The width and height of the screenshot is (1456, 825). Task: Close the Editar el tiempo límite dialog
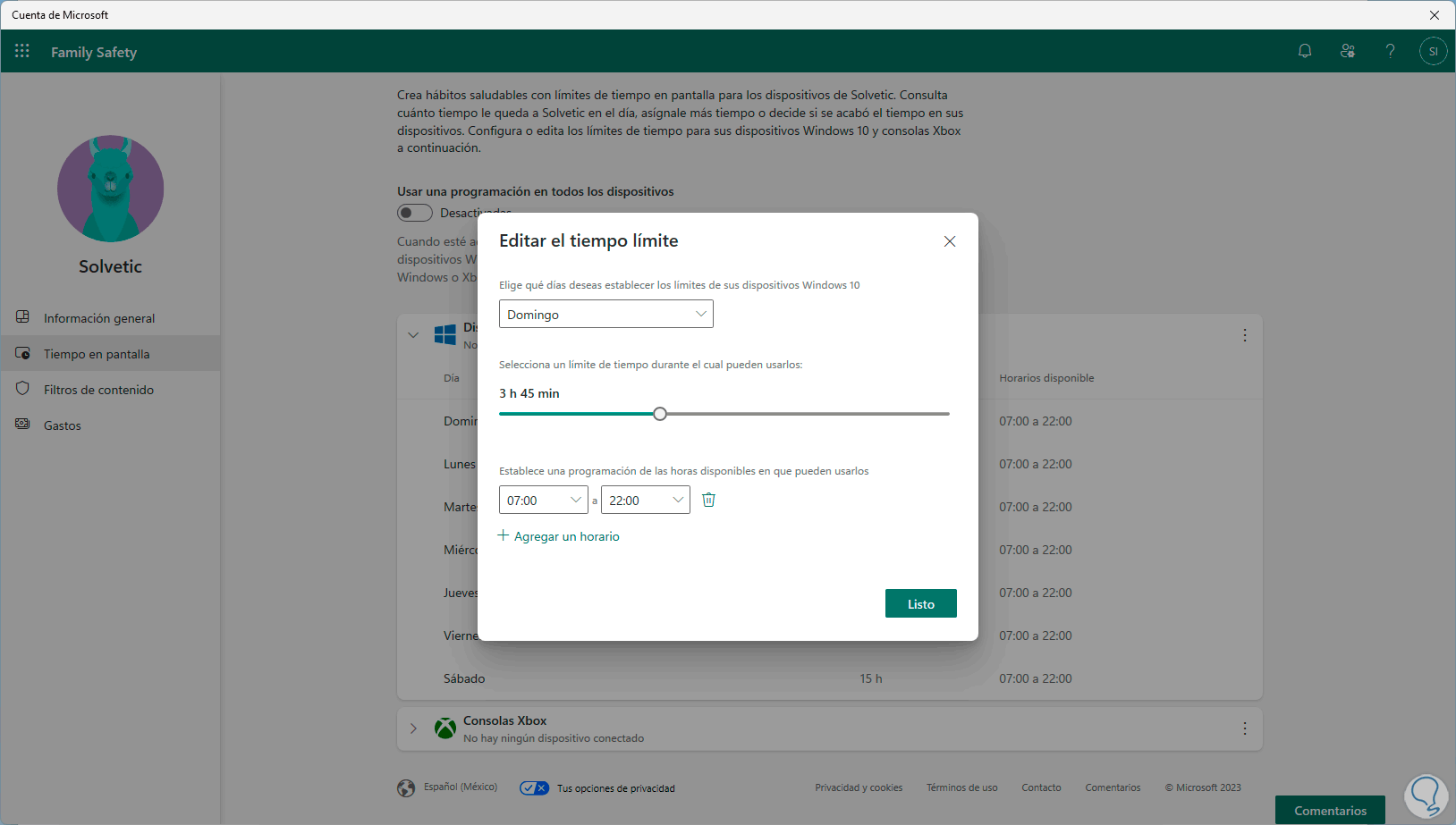[950, 241]
